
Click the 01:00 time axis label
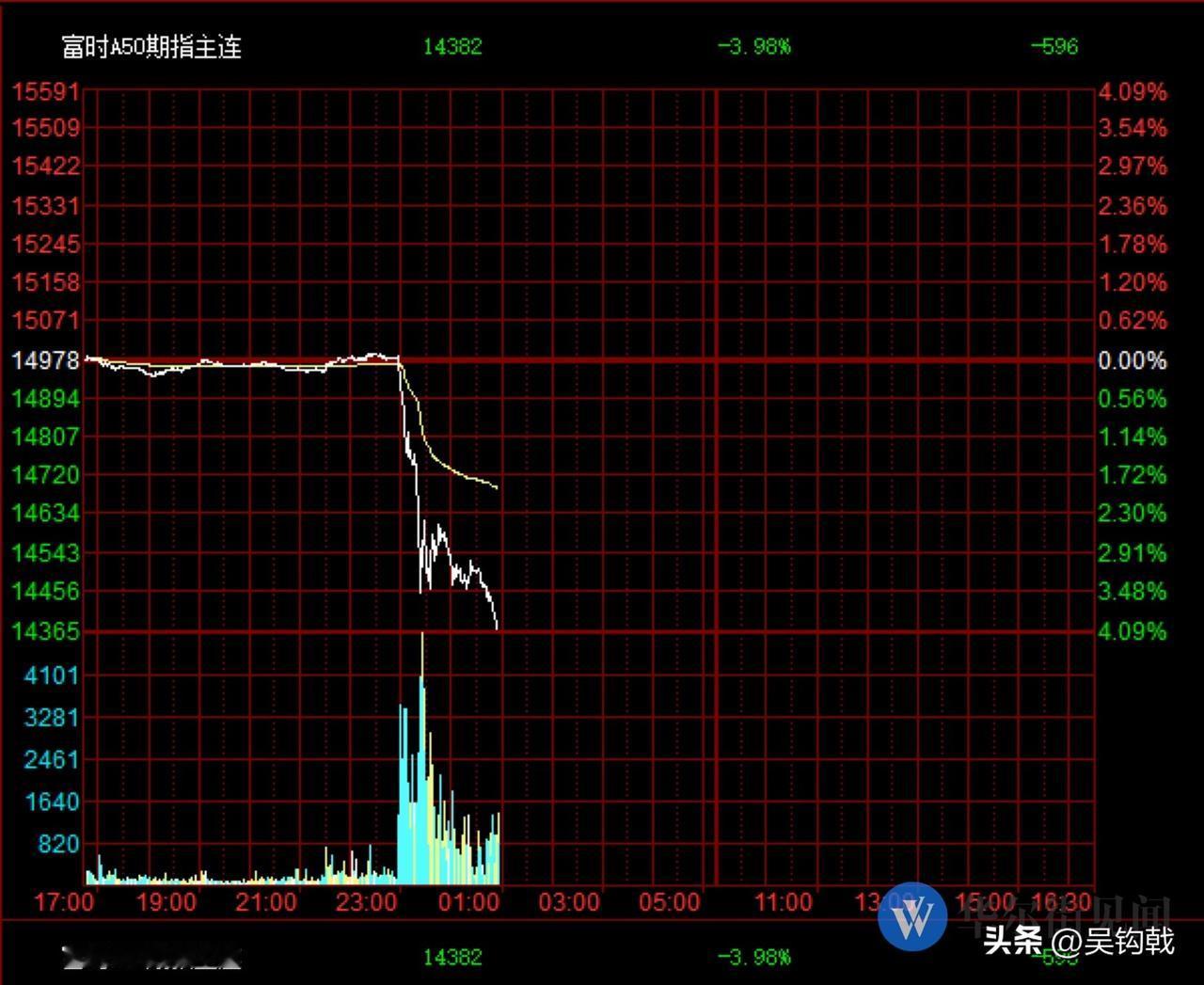click(x=468, y=902)
